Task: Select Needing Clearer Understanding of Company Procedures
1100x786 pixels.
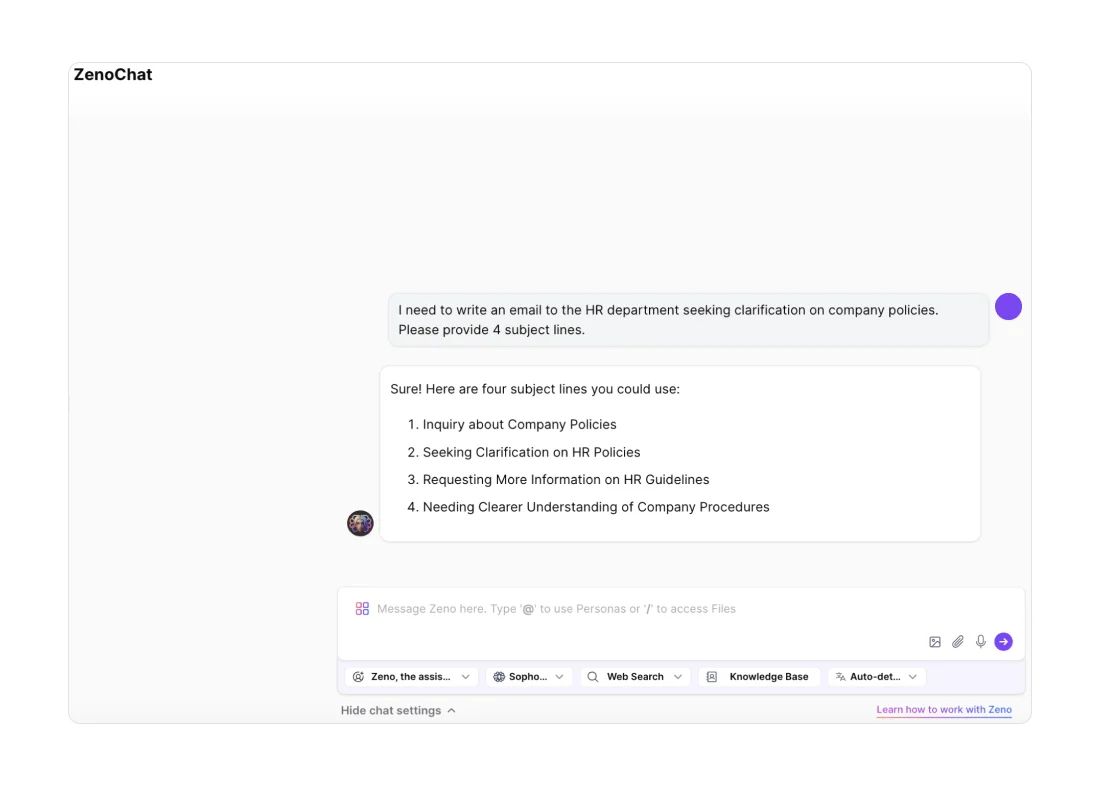Action: 596,507
